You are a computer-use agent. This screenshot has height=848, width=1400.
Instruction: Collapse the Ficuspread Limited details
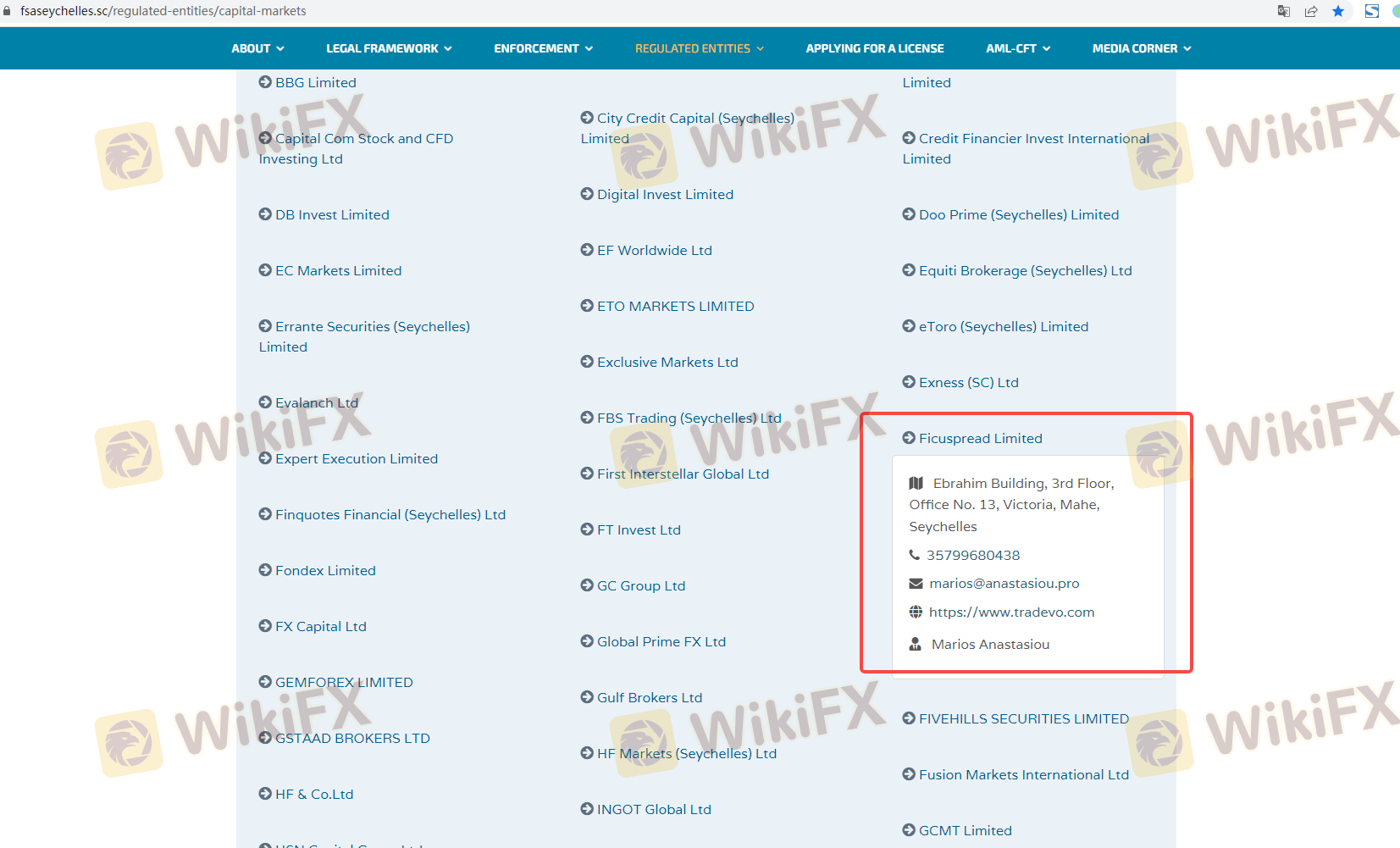point(980,438)
